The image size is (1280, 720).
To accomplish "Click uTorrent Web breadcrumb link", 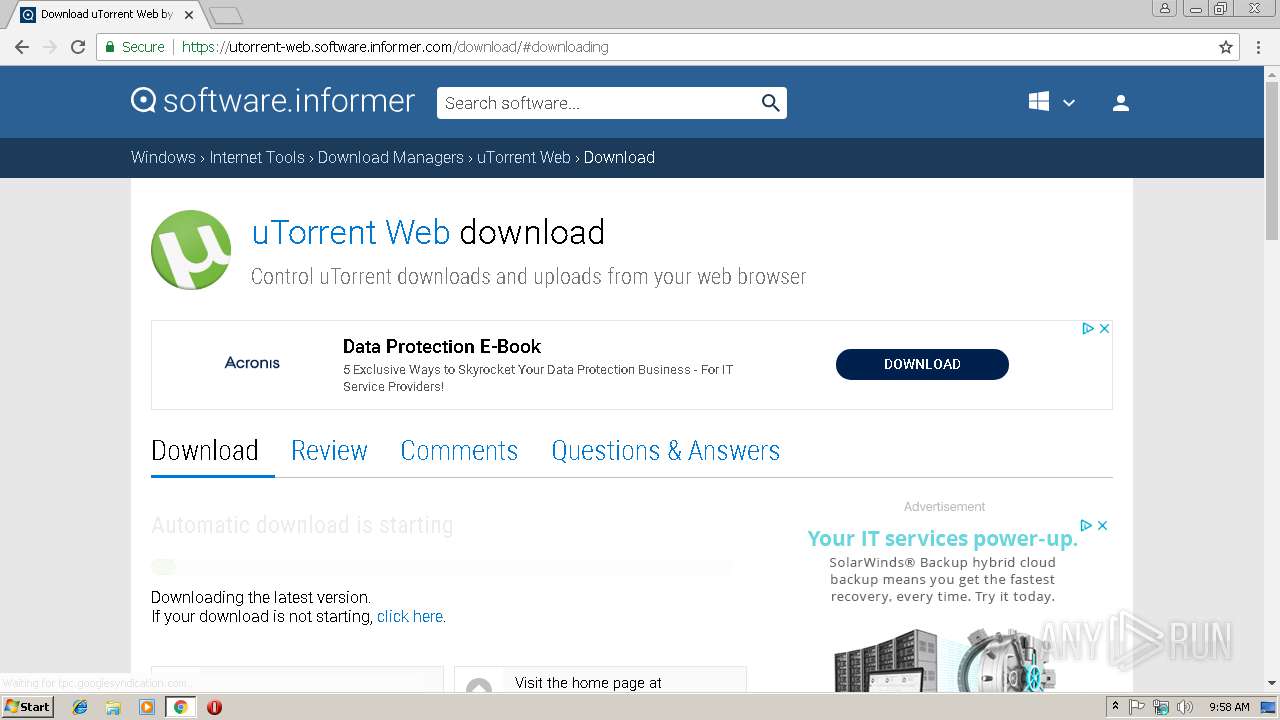I will [x=523, y=157].
